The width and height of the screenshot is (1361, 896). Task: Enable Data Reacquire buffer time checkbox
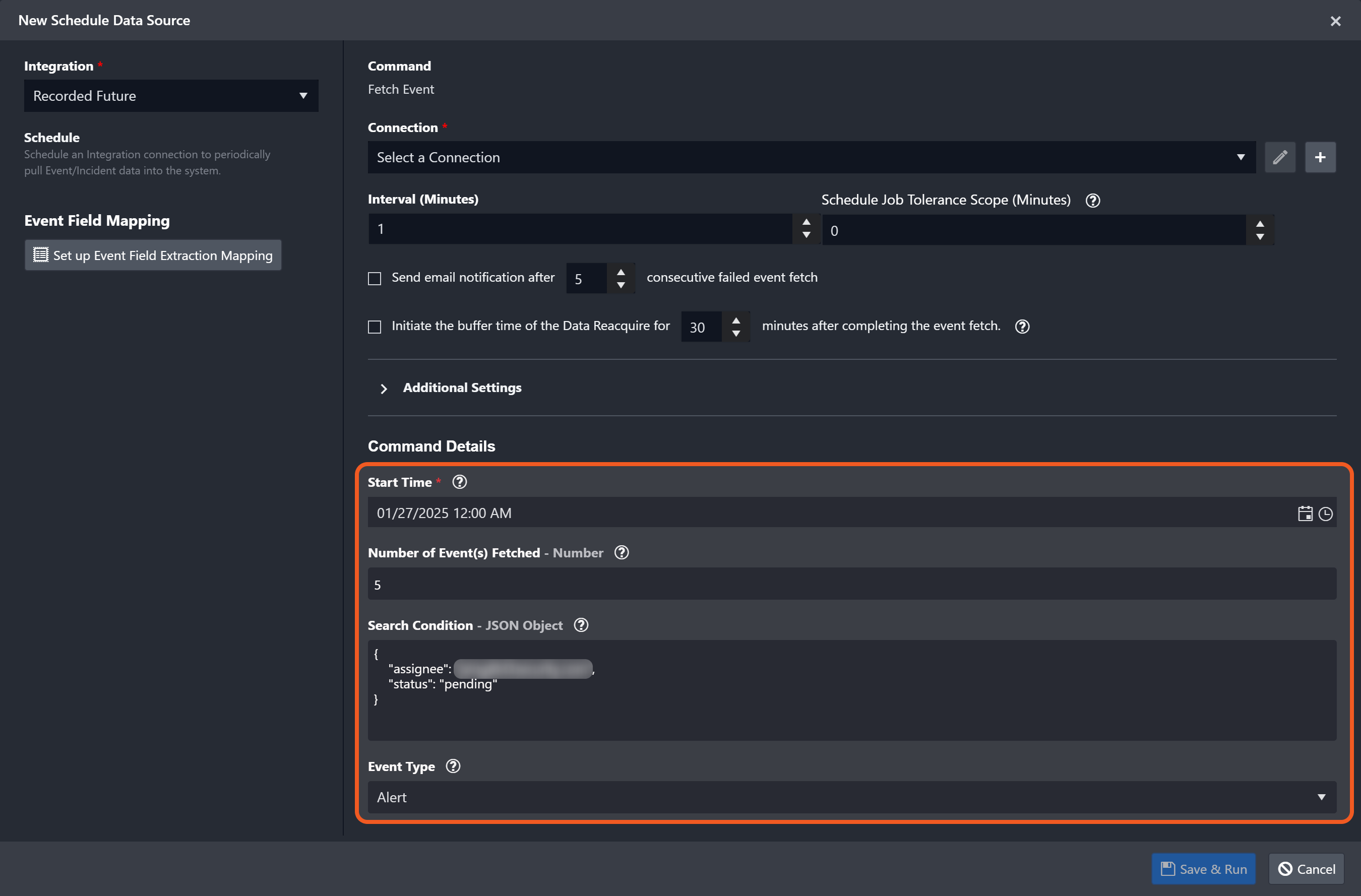pos(374,327)
